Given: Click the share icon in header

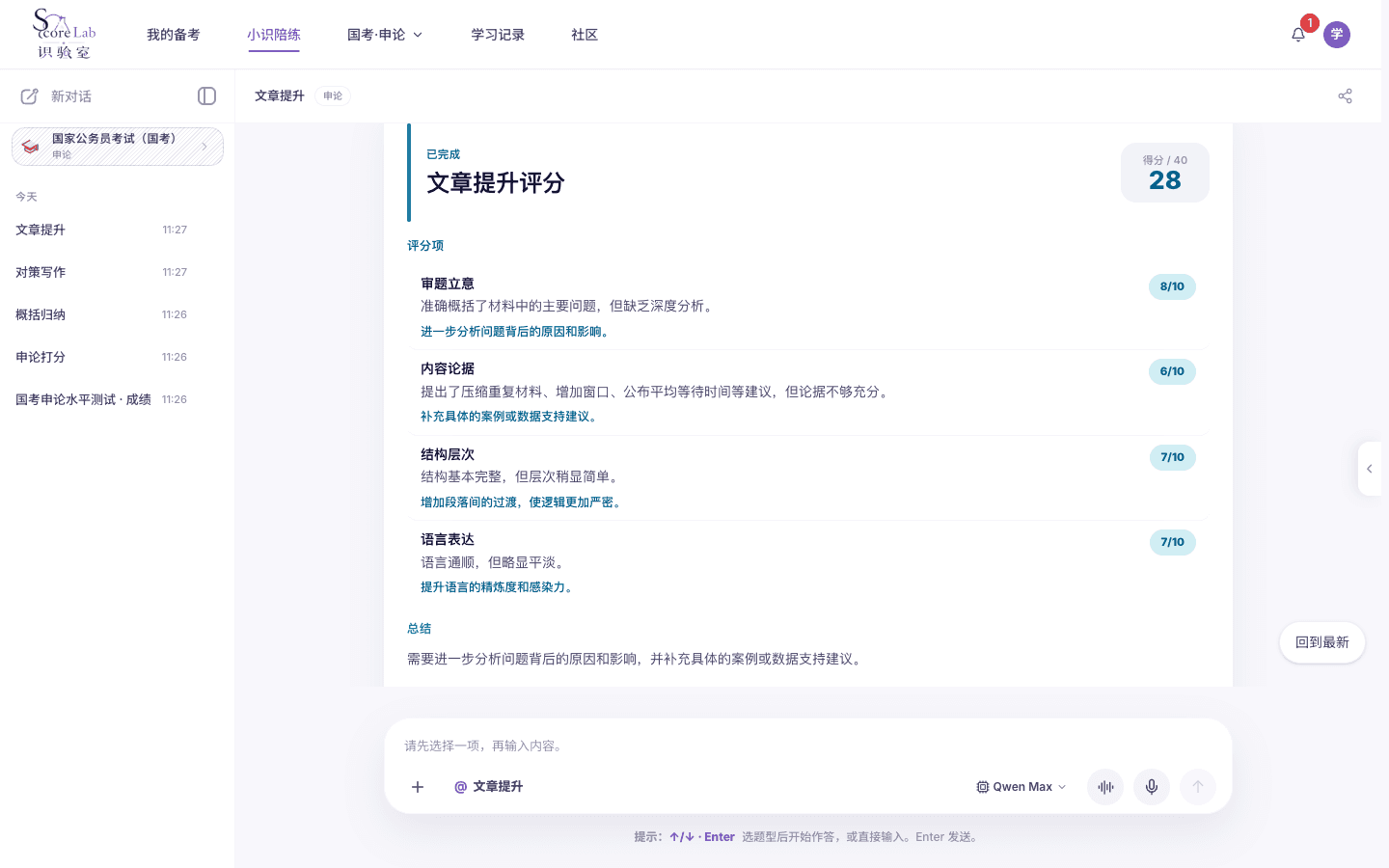Looking at the screenshot, I should (1345, 95).
